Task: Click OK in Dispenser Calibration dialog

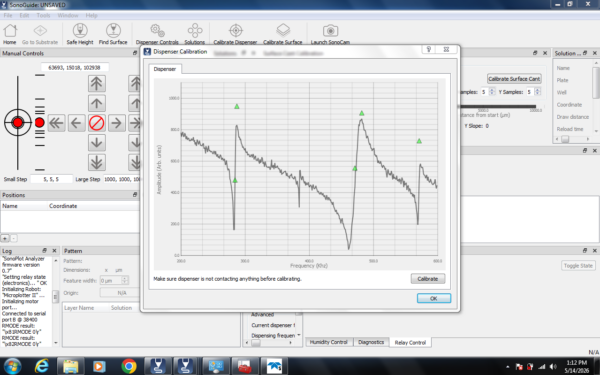Action: click(x=434, y=298)
